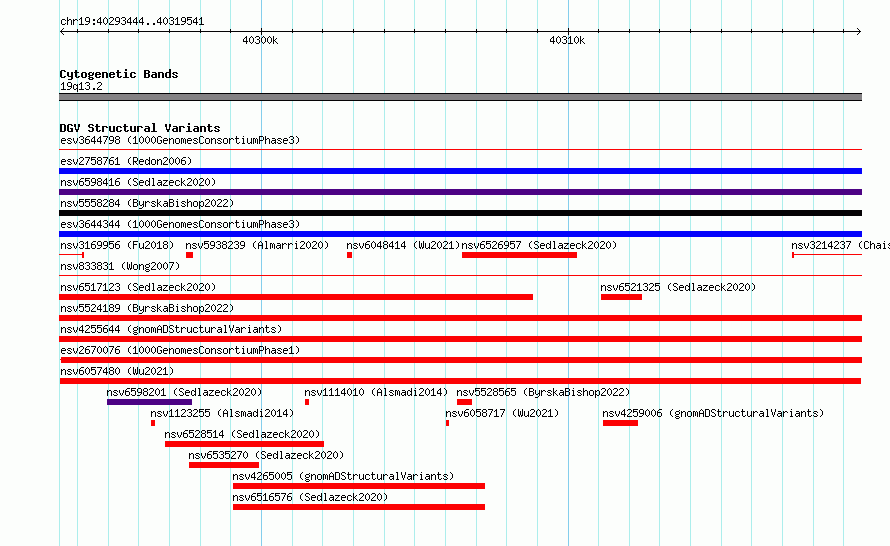The width and height of the screenshot is (890, 546).
Task: Click the nsv6526957 (Sedlazeck2020) label
Action: pos(539,245)
